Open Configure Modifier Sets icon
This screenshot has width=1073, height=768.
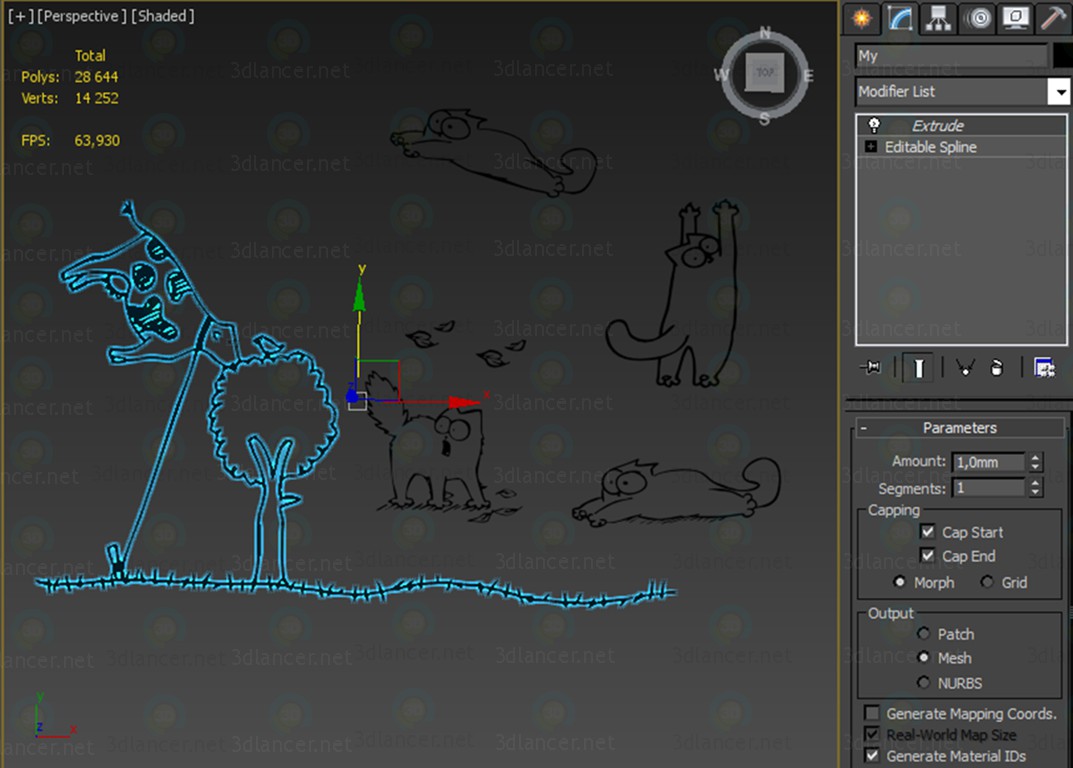(x=1044, y=368)
